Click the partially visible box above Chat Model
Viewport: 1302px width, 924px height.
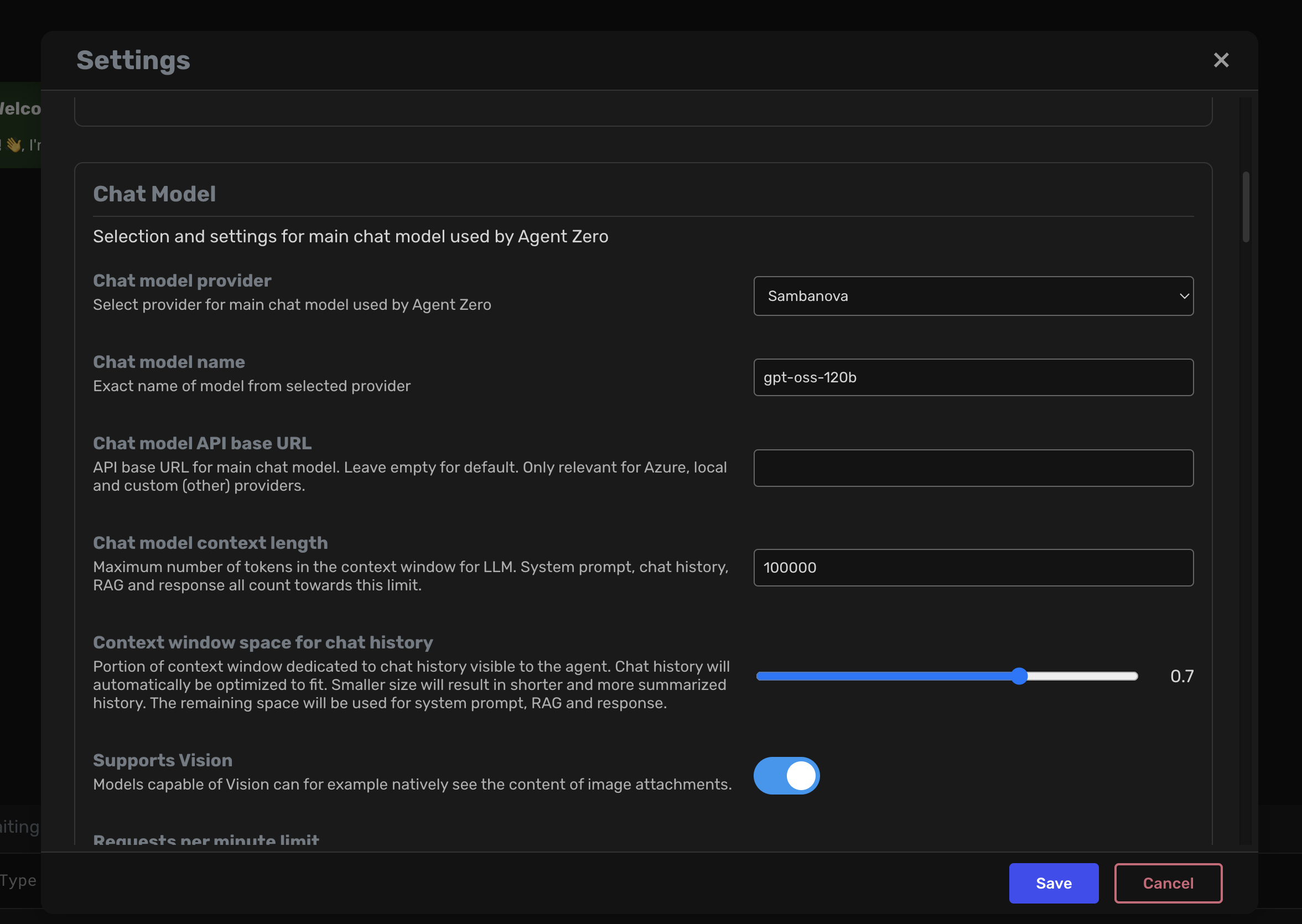pos(643,111)
